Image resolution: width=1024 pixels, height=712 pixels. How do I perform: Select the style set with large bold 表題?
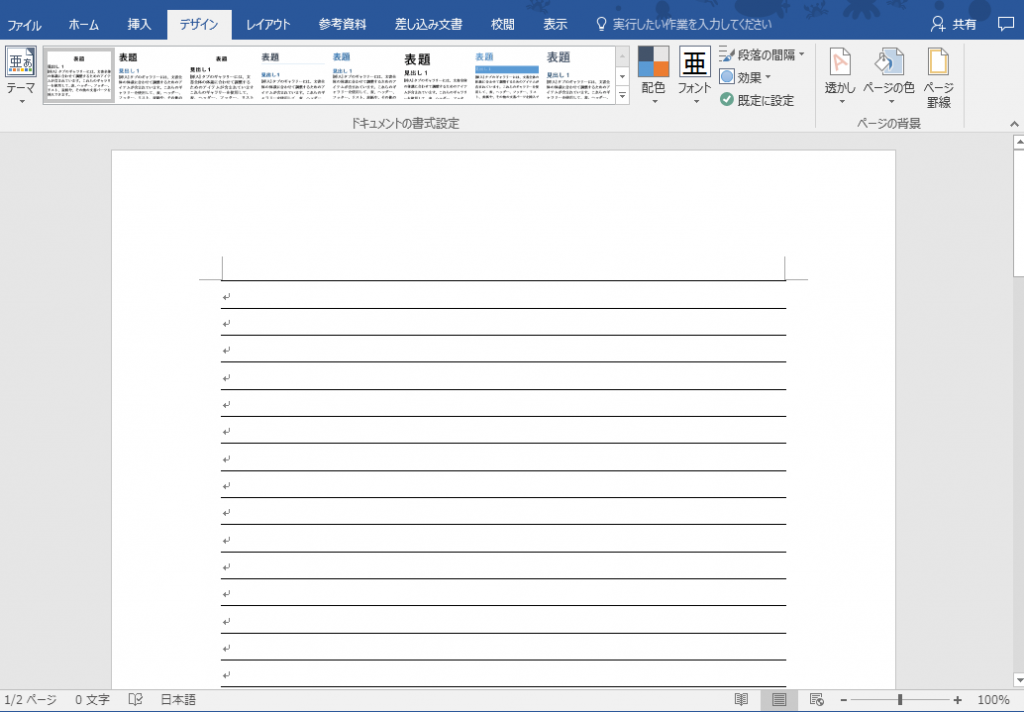click(435, 74)
